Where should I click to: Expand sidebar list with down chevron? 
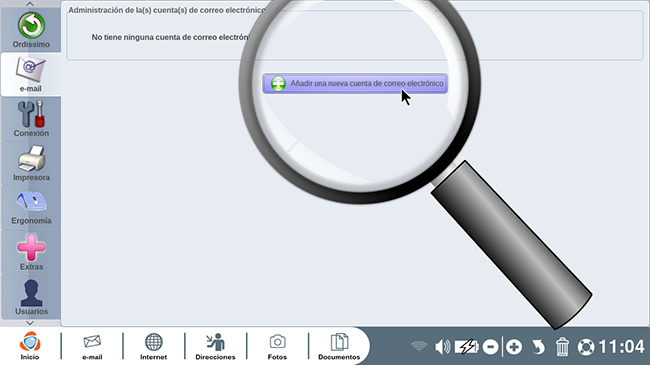30,323
